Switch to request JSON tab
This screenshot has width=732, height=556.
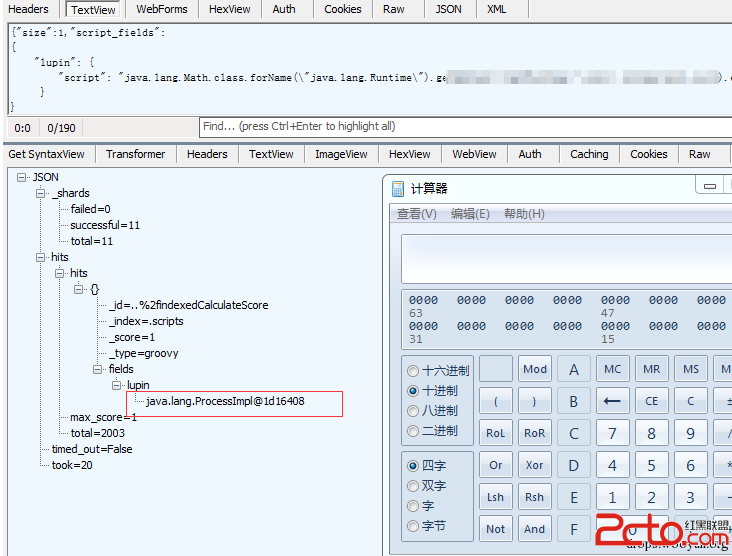click(449, 9)
